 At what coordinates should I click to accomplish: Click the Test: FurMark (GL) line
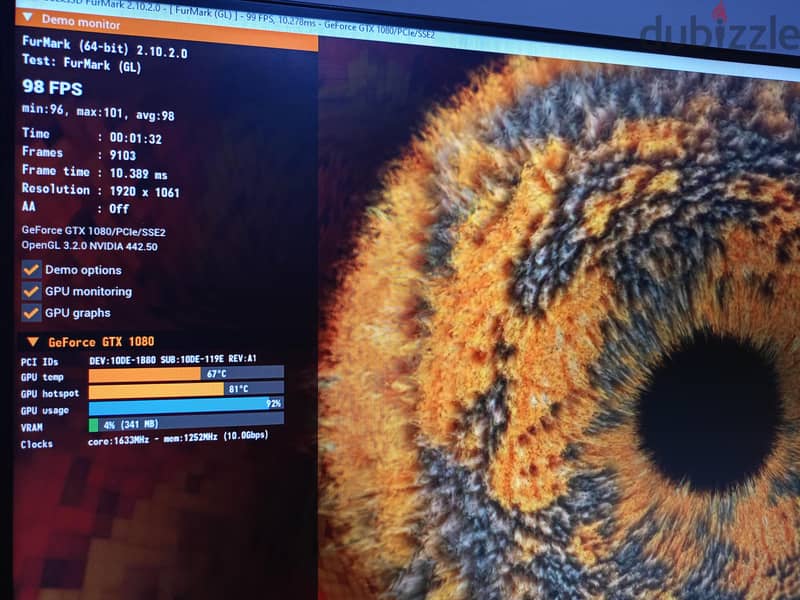(x=82, y=63)
